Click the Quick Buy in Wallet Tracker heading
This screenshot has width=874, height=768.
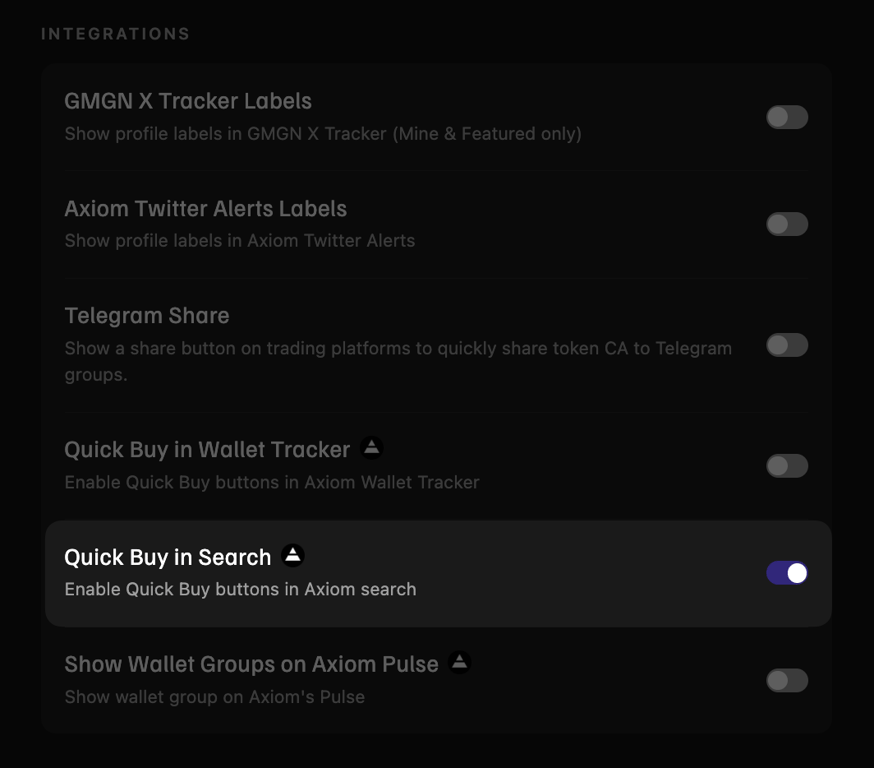(207, 450)
